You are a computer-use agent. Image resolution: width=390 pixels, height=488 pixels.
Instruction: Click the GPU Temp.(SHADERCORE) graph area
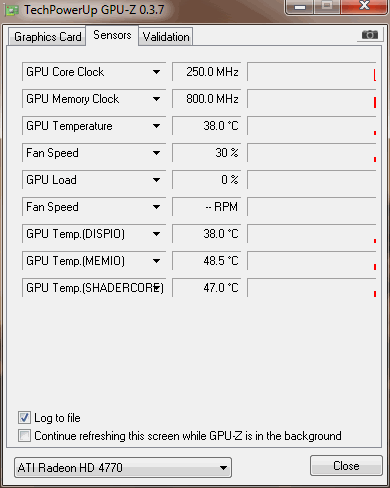[312, 288]
